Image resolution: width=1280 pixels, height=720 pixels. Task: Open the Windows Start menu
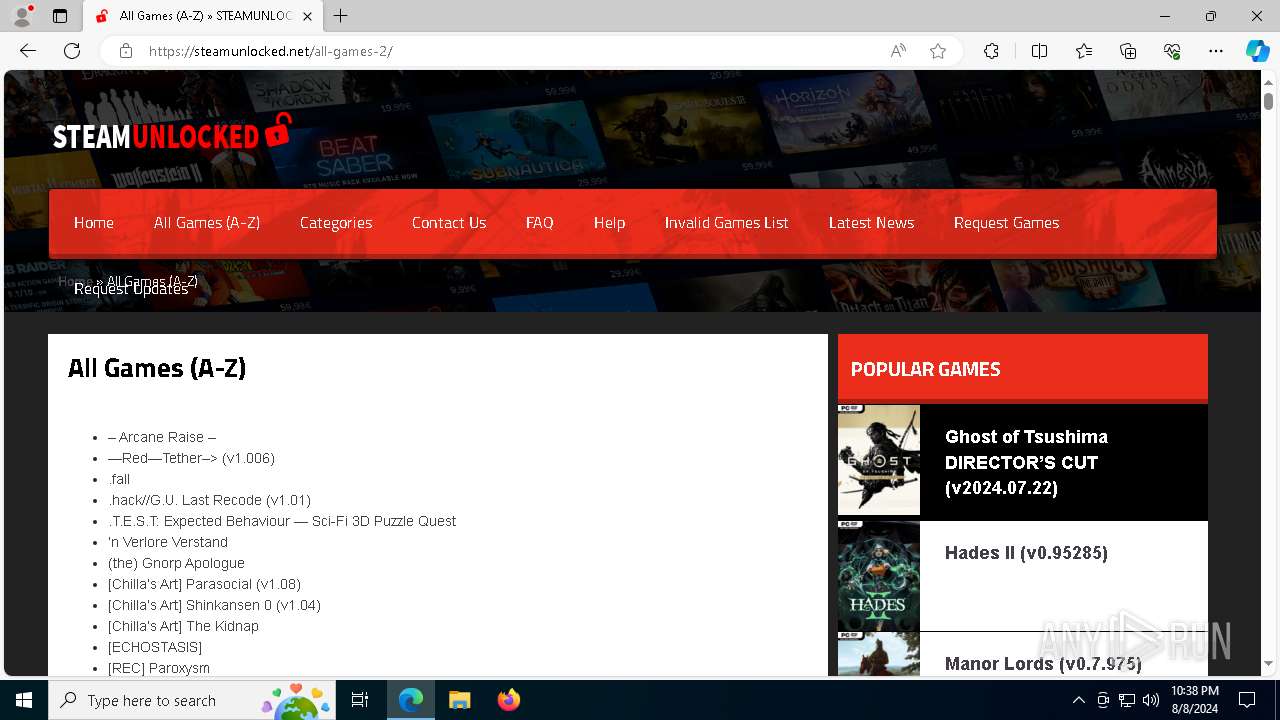click(24, 700)
